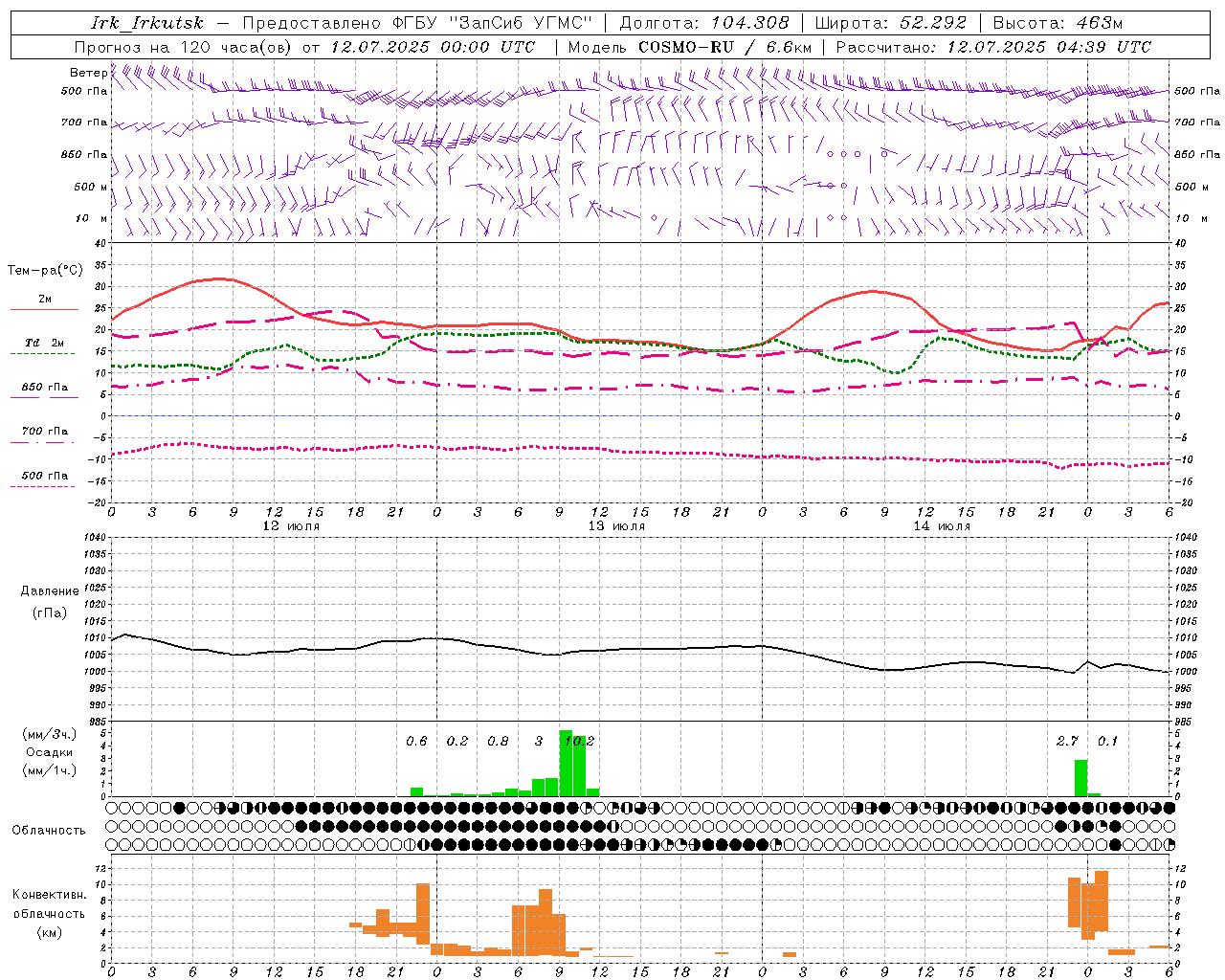Click the "Высота: 463м" header value
Image resolution: width=1225 pixels, height=980 pixels.
point(1058,23)
